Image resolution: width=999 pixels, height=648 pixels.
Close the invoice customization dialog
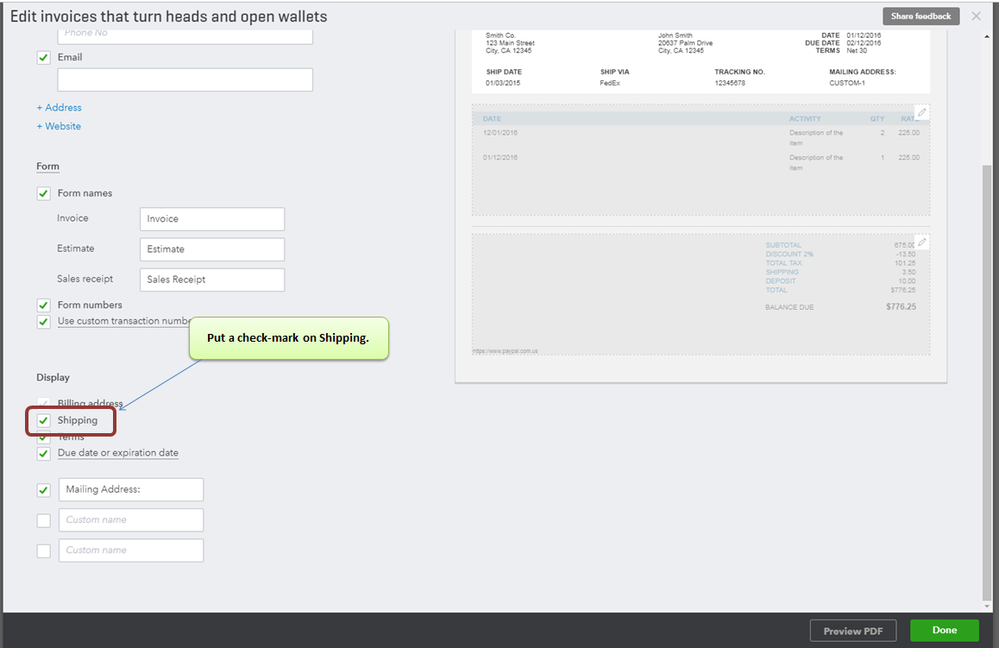coord(976,16)
